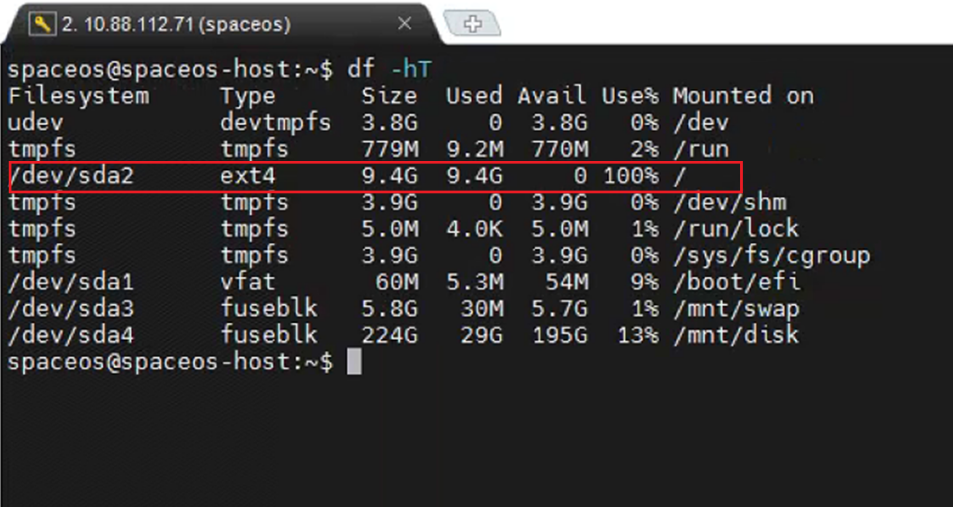Screen dimensions: 953x507
Task: Click the 224G size value
Action: [389, 335]
